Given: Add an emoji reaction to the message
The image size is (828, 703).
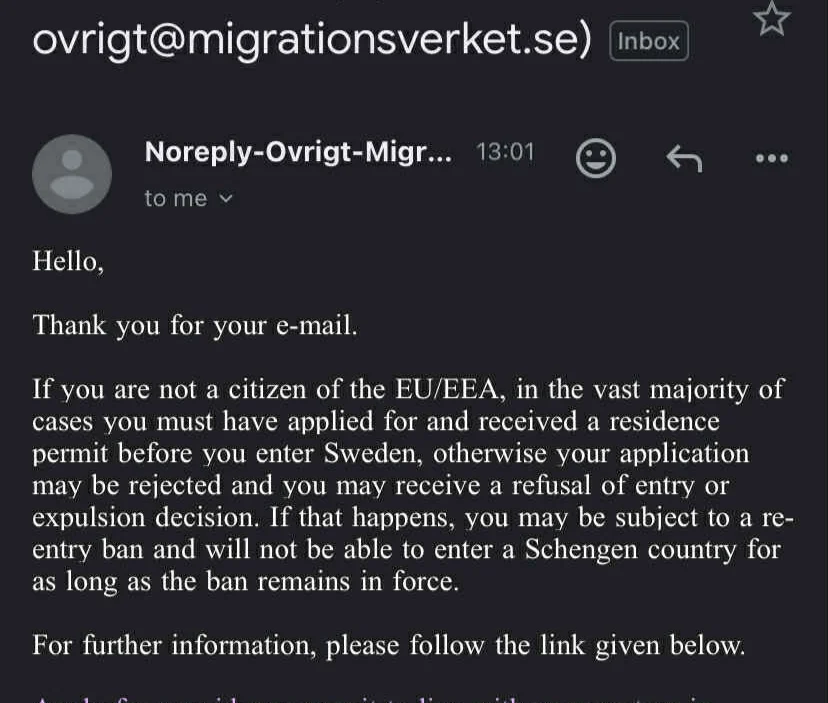Looking at the screenshot, I should click(596, 158).
